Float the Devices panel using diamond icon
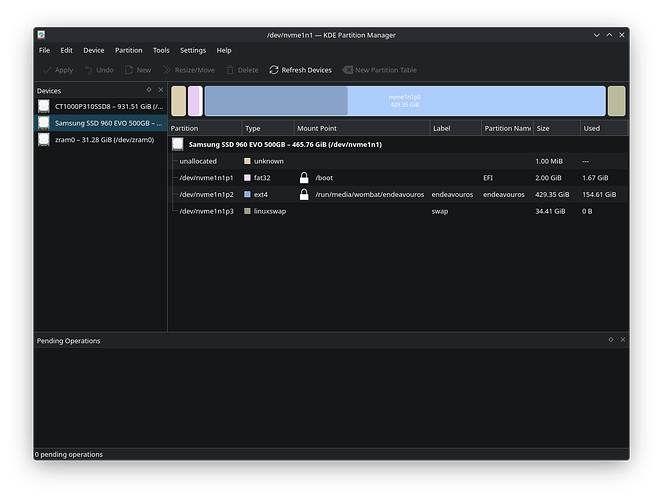Image resolution: width=663 pixels, height=500 pixels. click(x=148, y=90)
